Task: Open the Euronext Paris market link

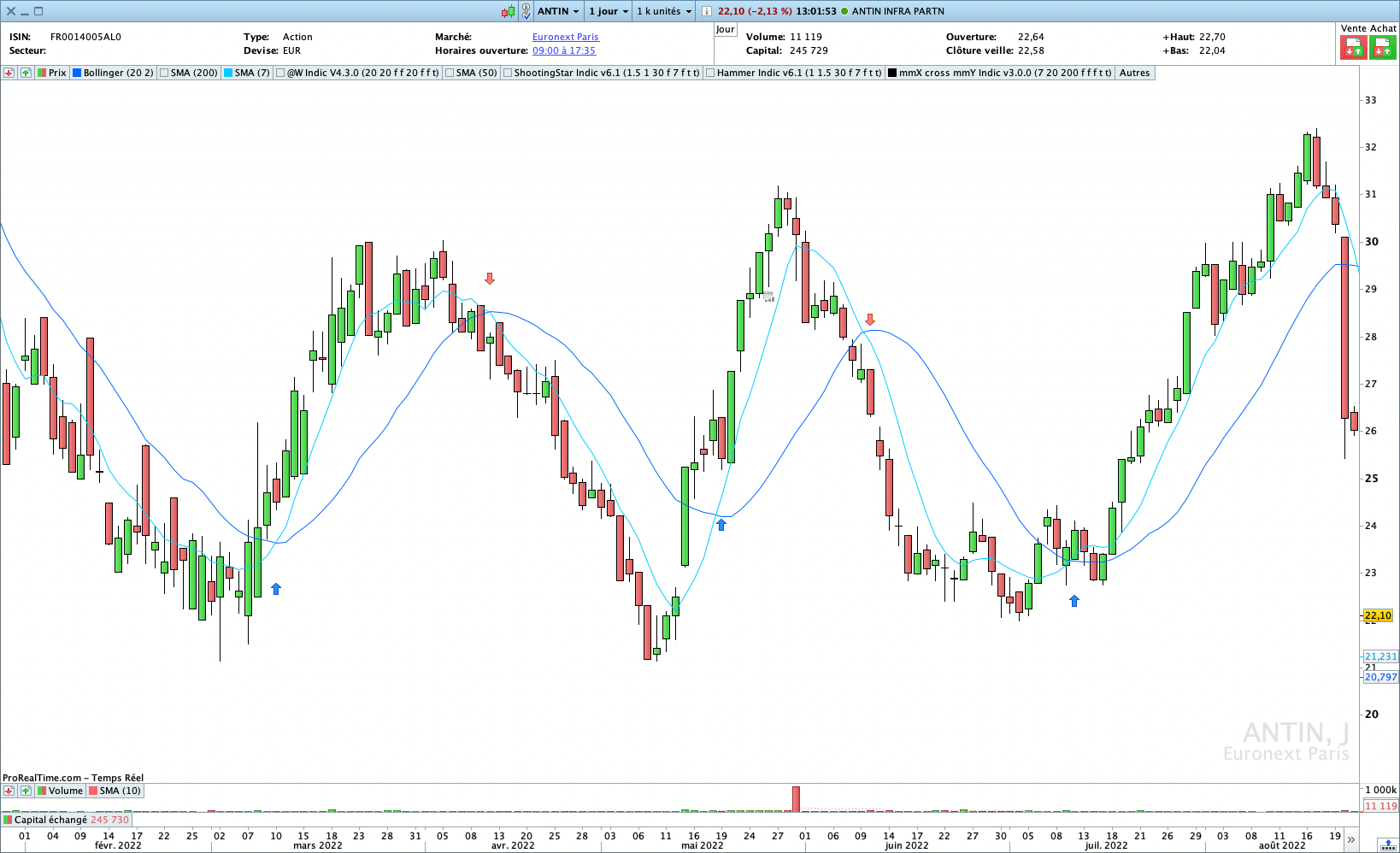Action: point(566,37)
